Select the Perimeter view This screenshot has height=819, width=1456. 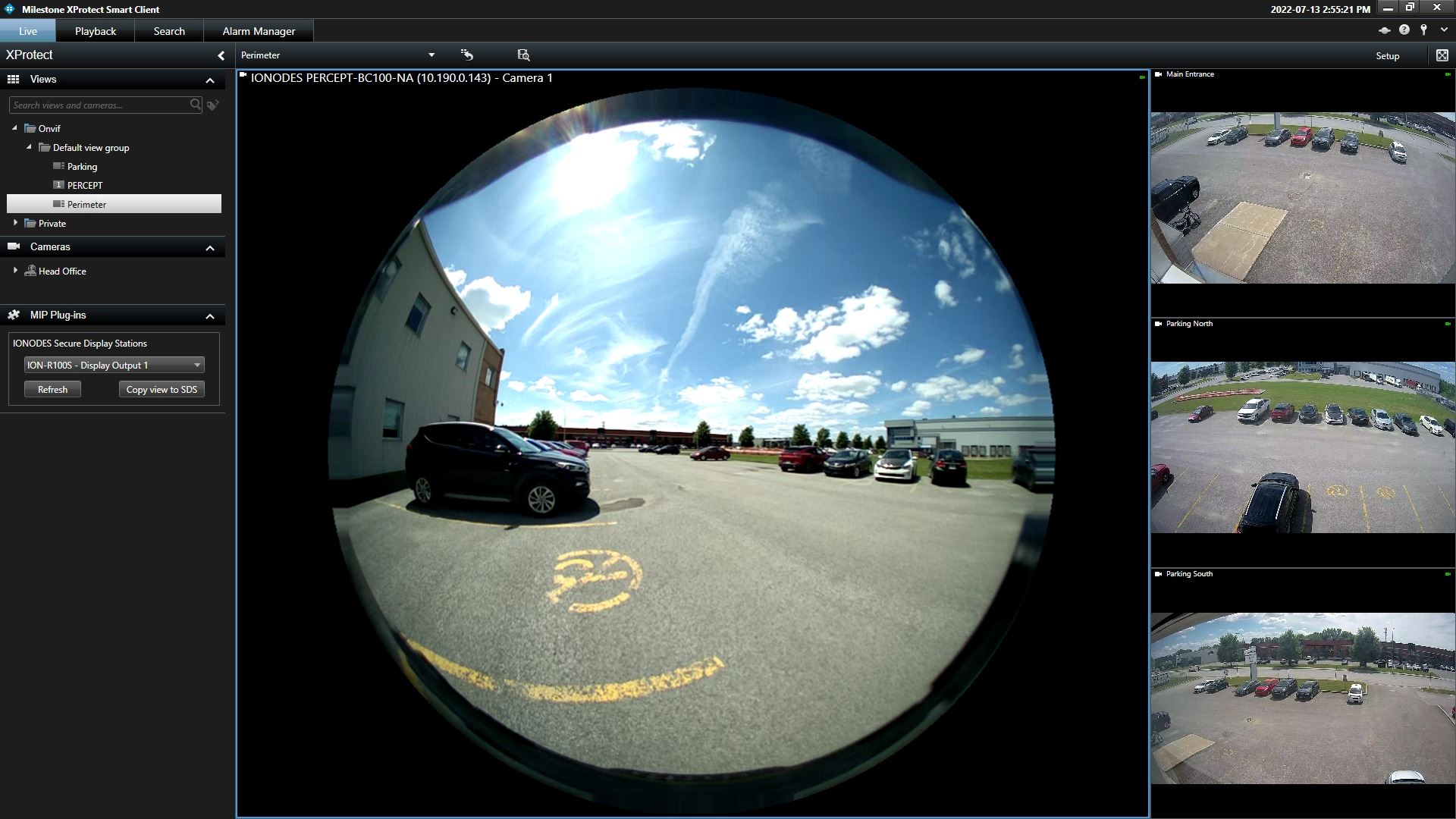click(114, 204)
